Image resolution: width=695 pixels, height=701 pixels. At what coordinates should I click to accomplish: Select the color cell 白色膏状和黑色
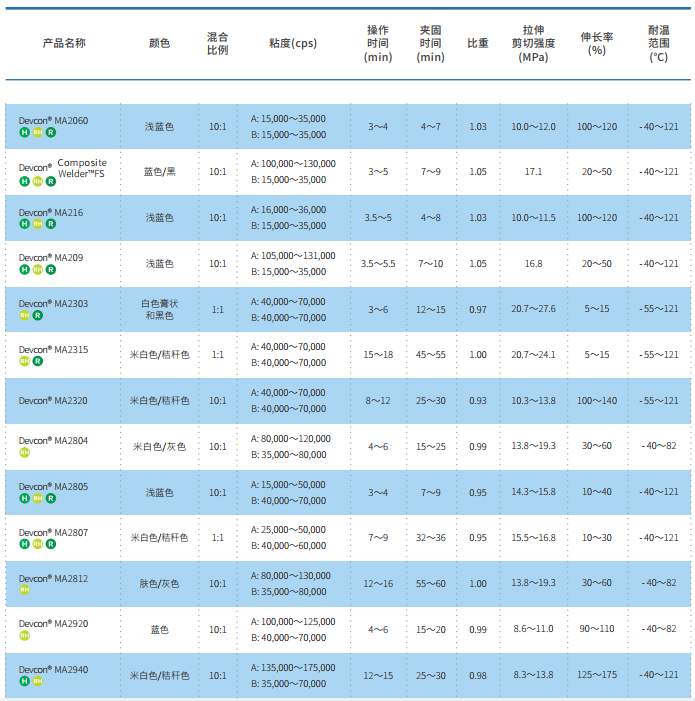point(160,309)
